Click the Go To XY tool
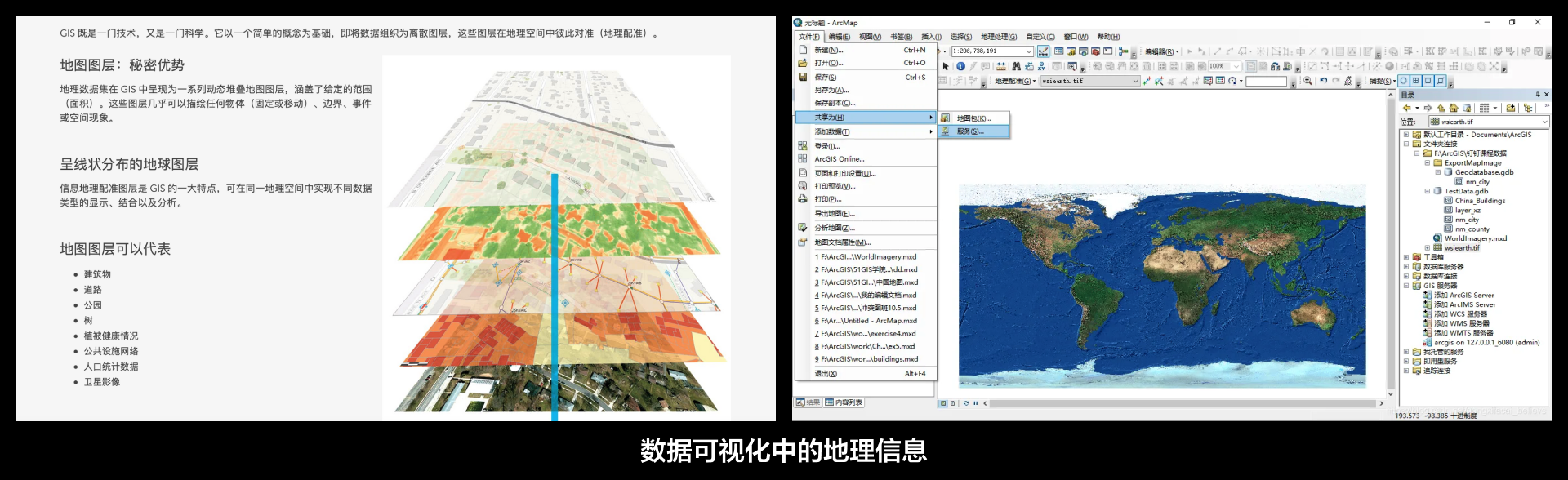The height and width of the screenshot is (480, 1568). tap(1041, 66)
